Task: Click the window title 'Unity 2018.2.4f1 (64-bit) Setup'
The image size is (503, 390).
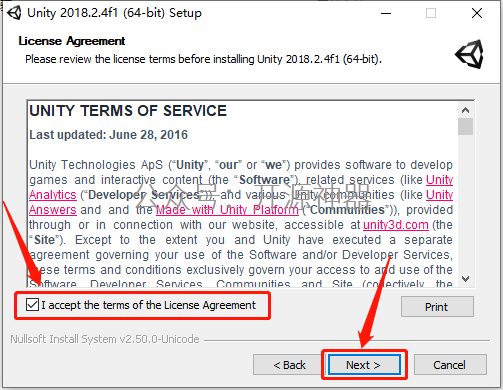Action: coord(114,13)
